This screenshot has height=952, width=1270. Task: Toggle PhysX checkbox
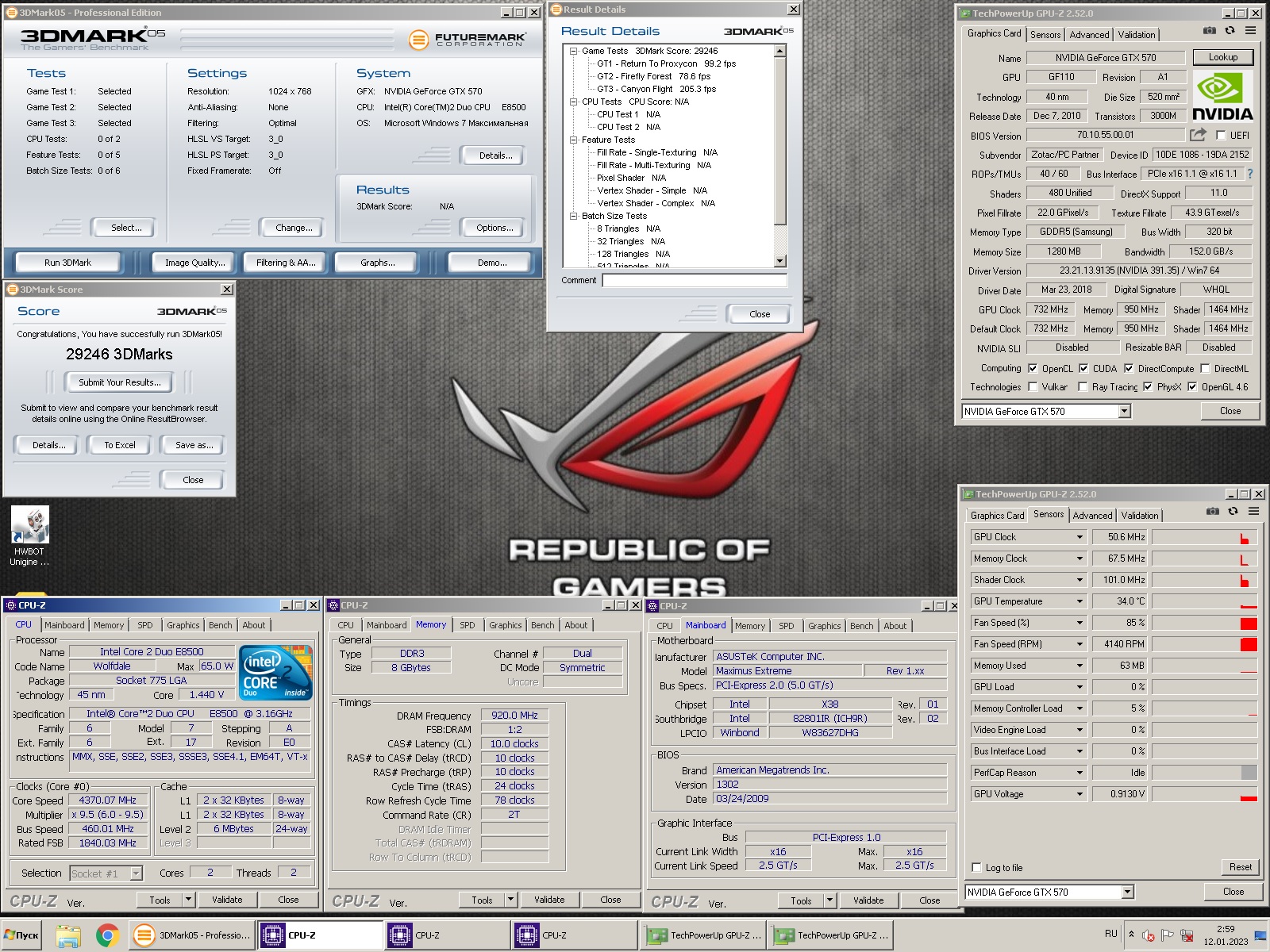pyautogui.click(x=1148, y=386)
